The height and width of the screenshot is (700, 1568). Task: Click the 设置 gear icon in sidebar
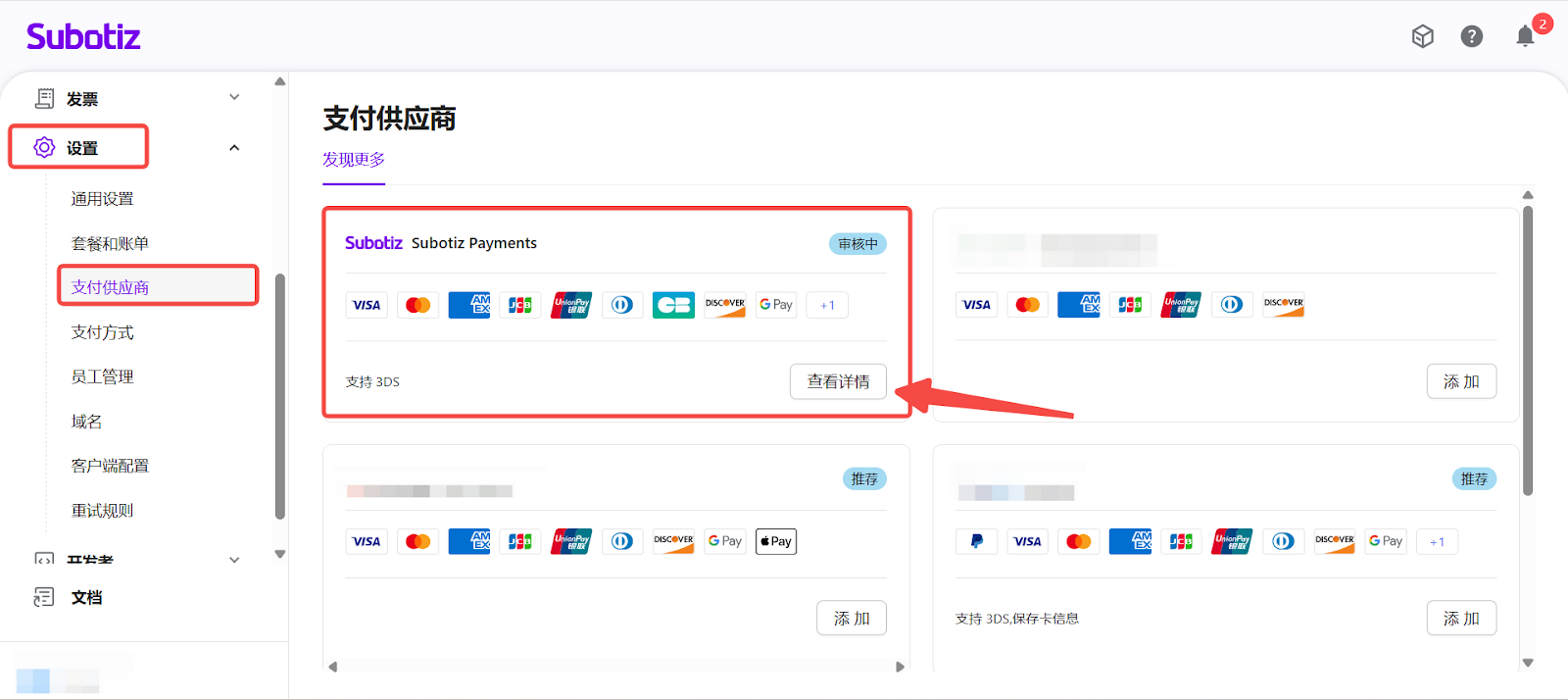44,147
